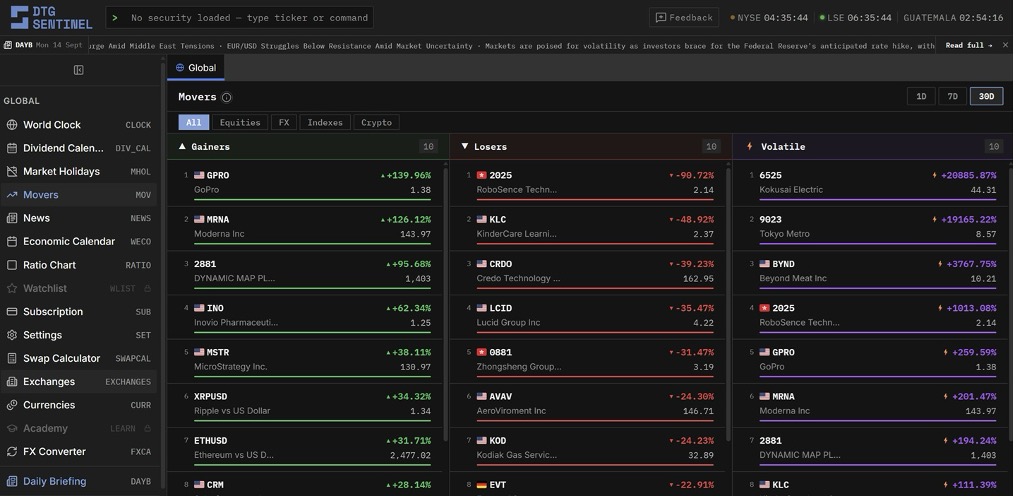Viewport: 1016px width, 496px height.
Task: Select the 1D timeframe
Action: pyautogui.click(x=921, y=97)
